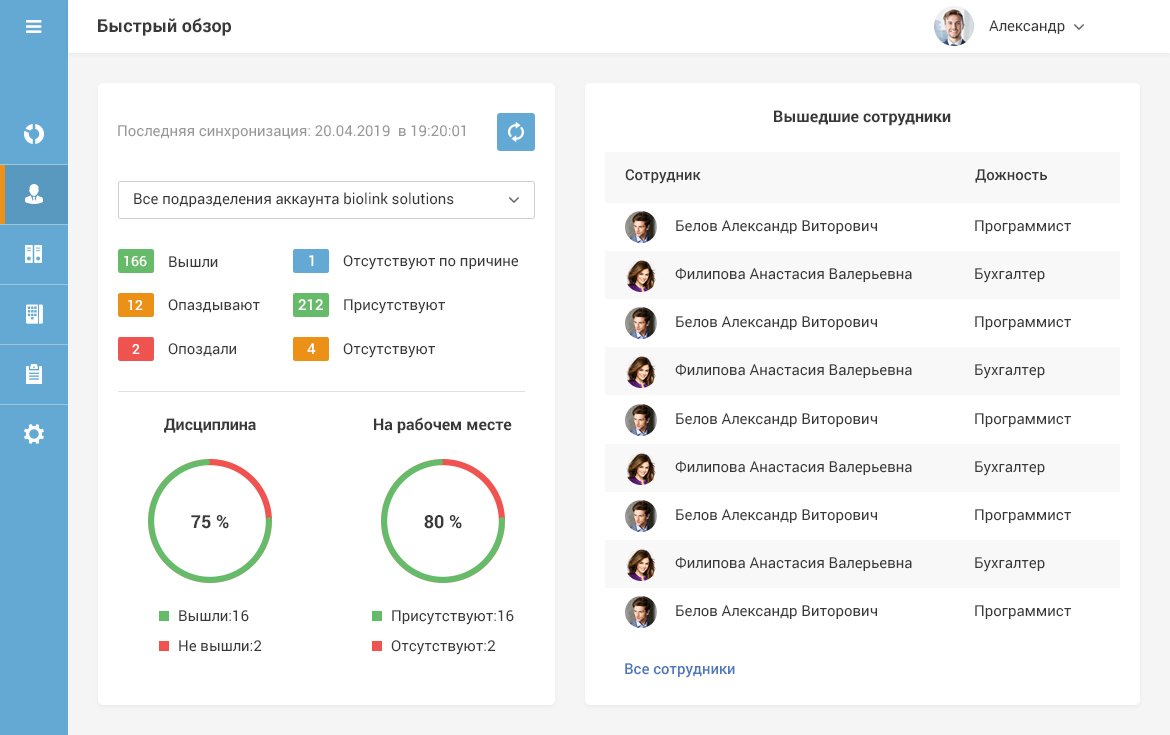The width and height of the screenshot is (1170, 735).
Task: Click the Присутствуют label beside 212
Action: [394, 305]
